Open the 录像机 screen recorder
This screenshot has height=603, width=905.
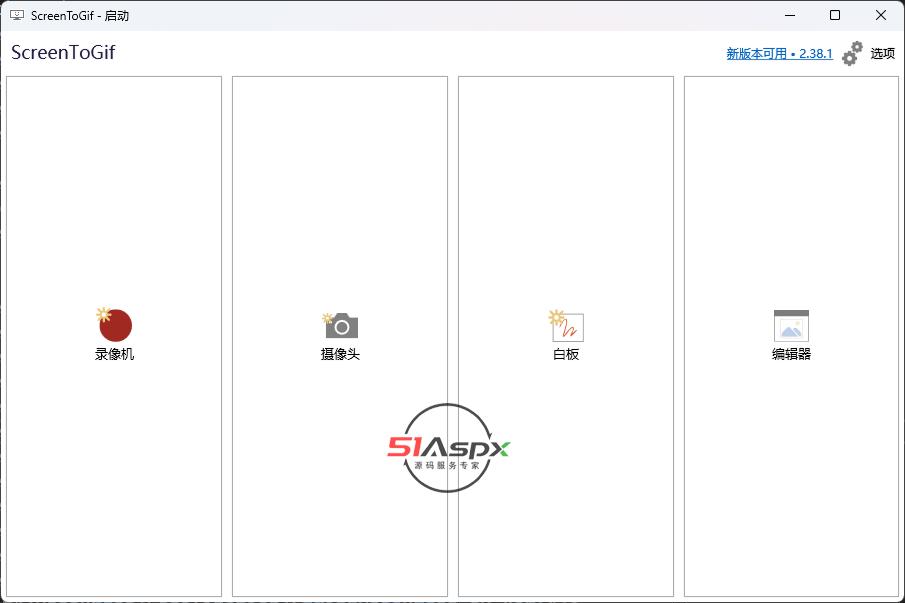coord(114,336)
